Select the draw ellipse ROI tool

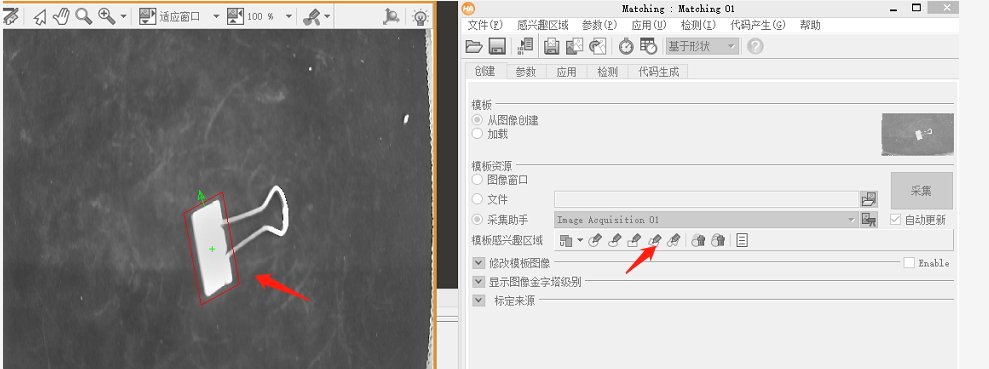point(615,240)
